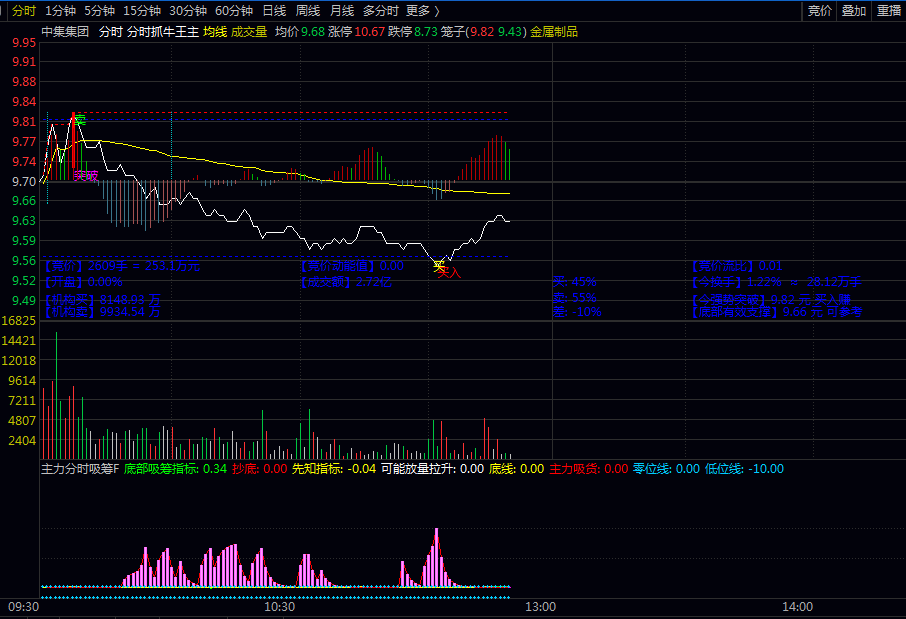Click the 分时抓牛王主 indicator name
The width and height of the screenshot is (906, 619).
(x=163, y=32)
